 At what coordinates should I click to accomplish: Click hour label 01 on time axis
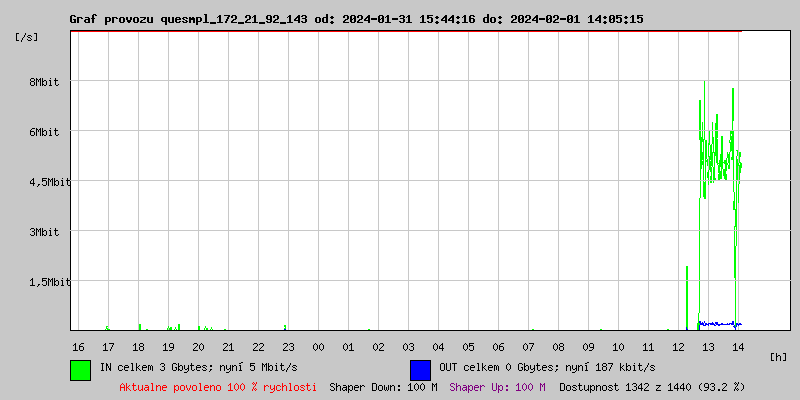(348, 347)
